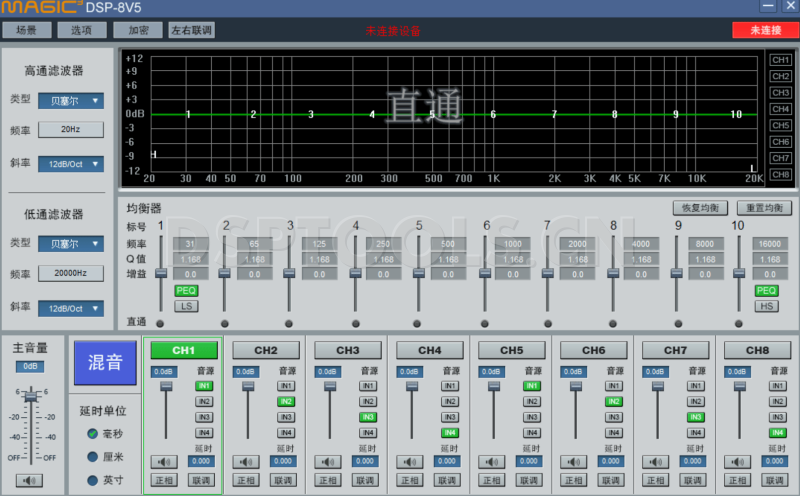Viewport: 800px width, 496px height.
Task: Toggle the CH4 speaker mute icon
Action: click(x=411, y=461)
